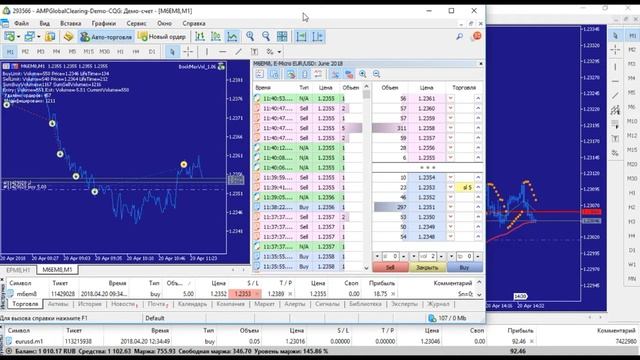Screen dimensions: 640x360
Task: Select the M1 timeframe
Action: coord(10,52)
